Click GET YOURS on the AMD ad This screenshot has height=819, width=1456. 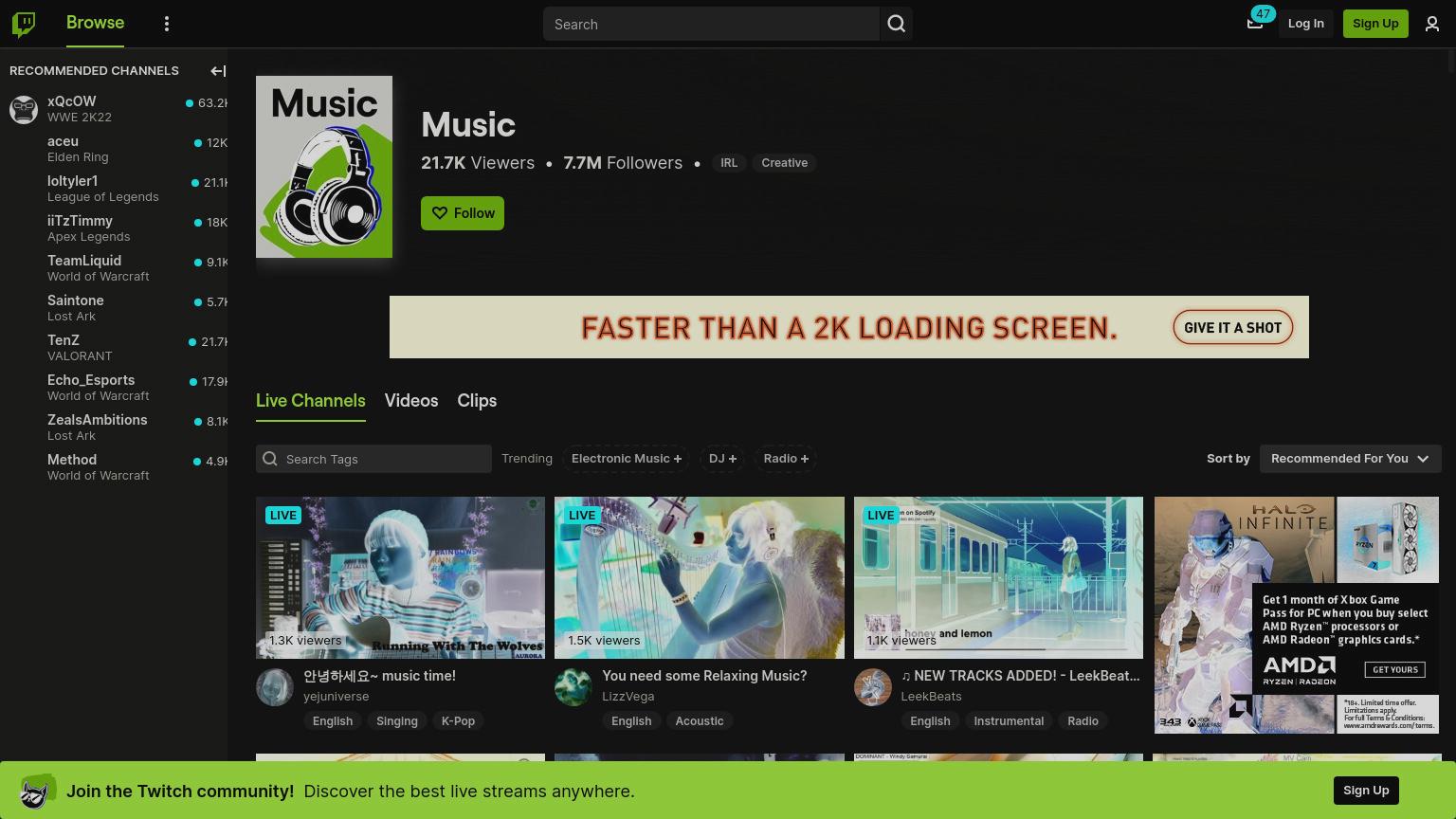click(x=1394, y=669)
